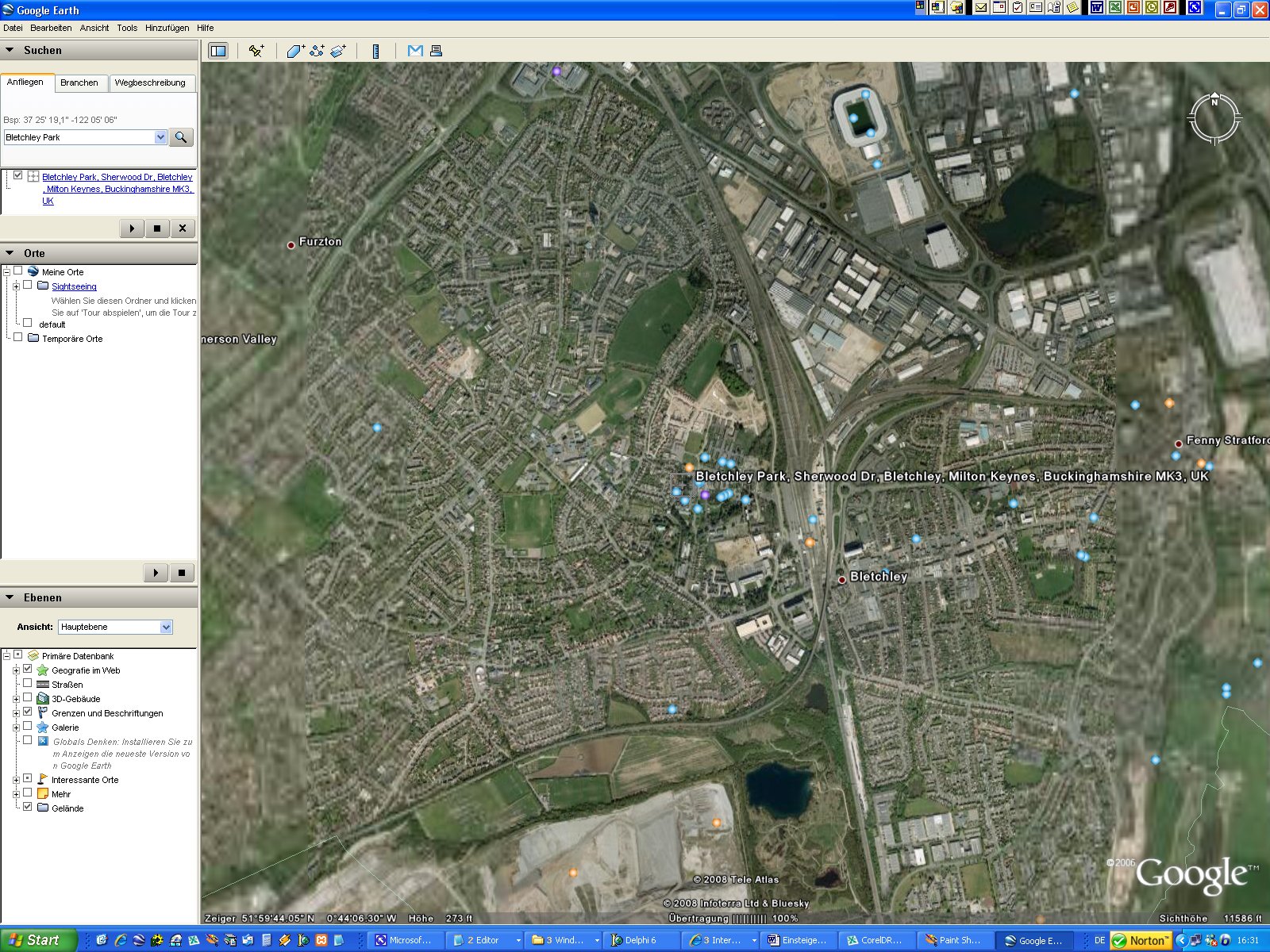
Task: Uncheck the Gelände terrain checkbox
Action: [x=28, y=808]
